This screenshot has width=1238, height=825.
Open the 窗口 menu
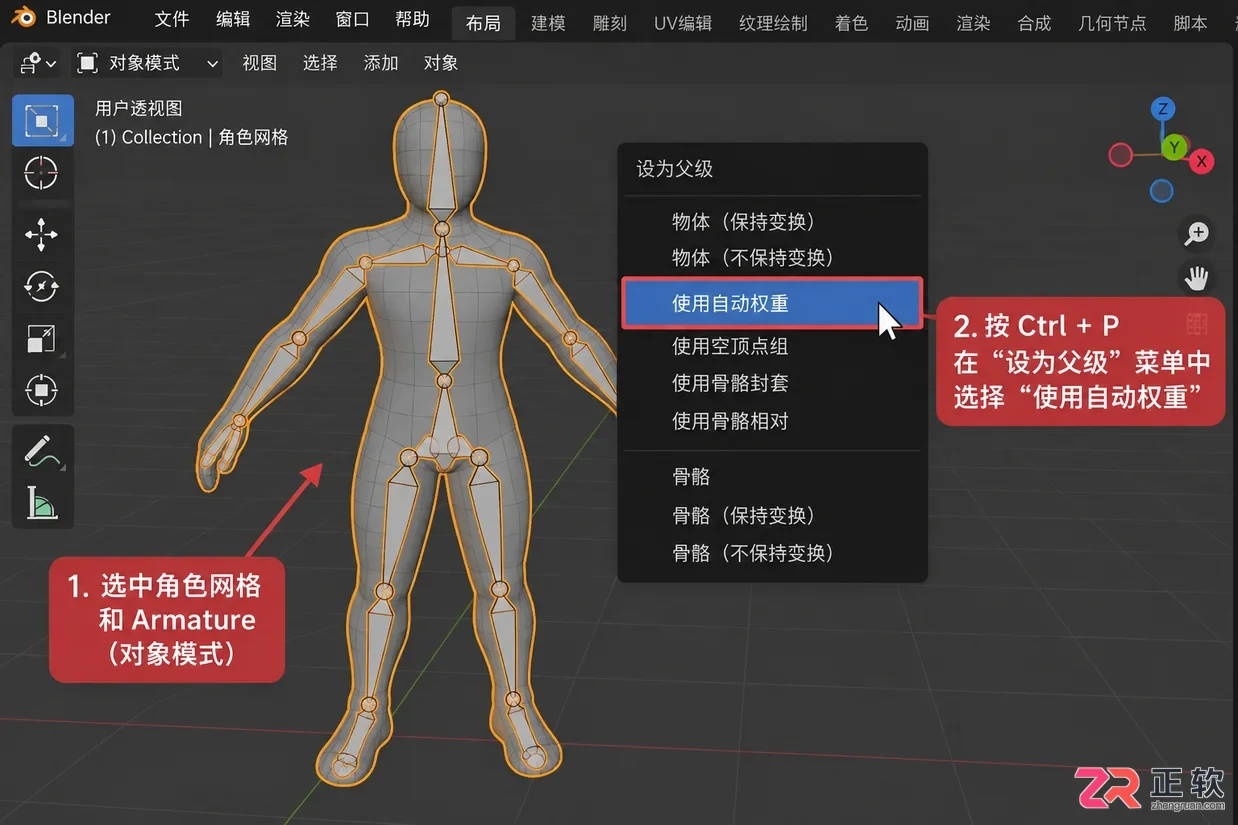[x=352, y=20]
